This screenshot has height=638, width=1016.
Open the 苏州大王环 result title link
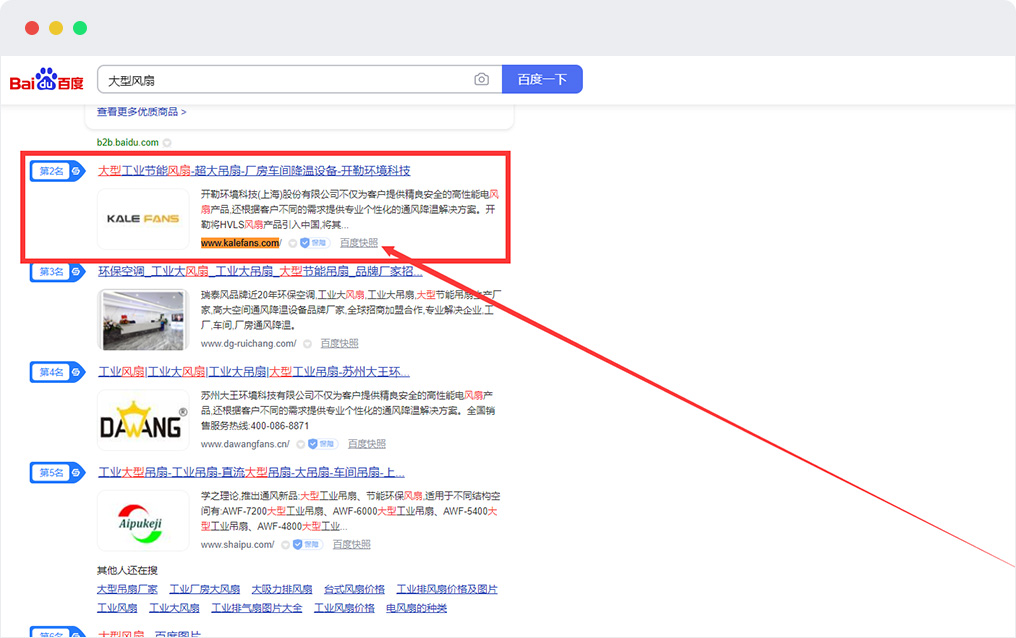(x=254, y=372)
